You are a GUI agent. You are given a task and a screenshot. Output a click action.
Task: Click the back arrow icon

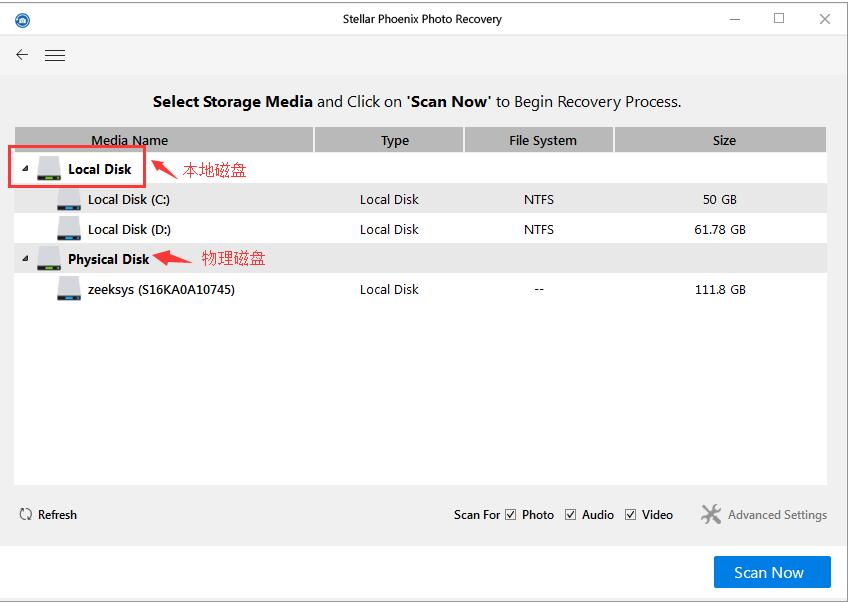pyautogui.click(x=21, y=55)
